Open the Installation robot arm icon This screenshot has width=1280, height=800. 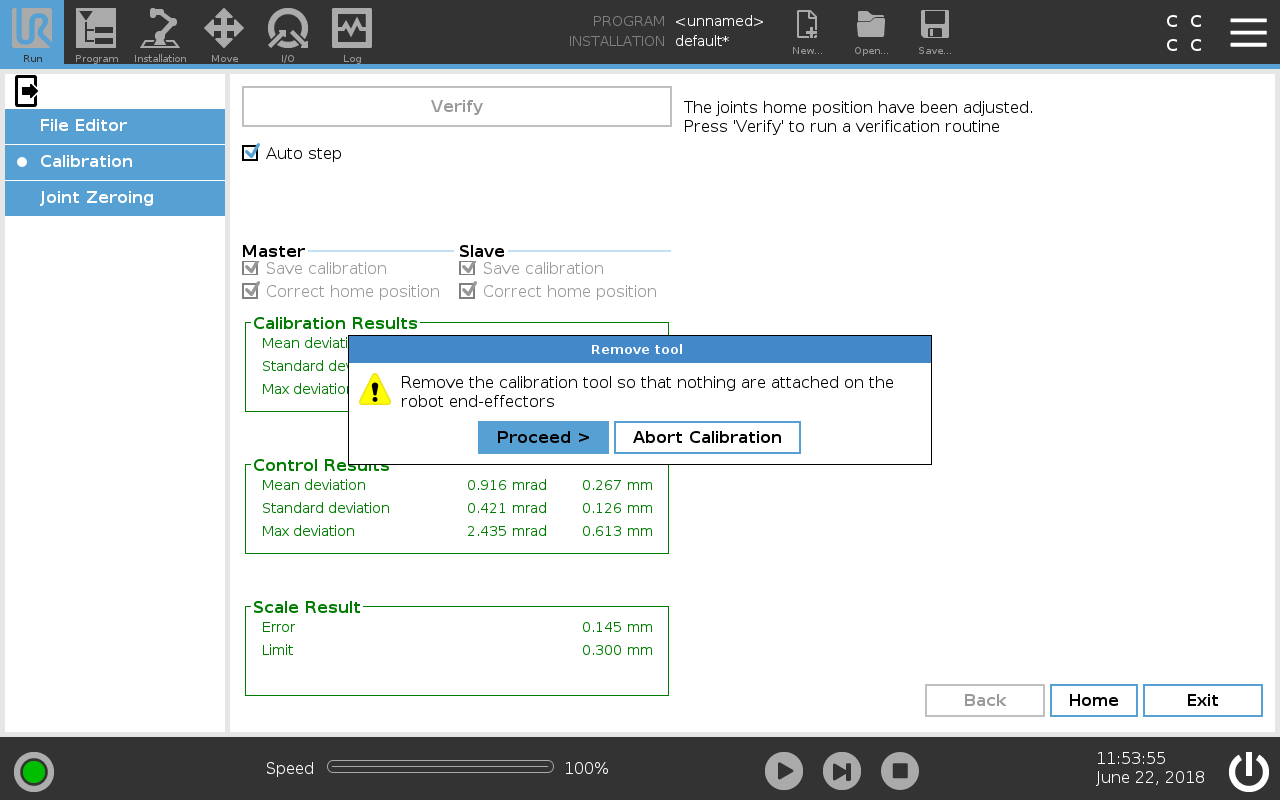(x=160, y=32)
